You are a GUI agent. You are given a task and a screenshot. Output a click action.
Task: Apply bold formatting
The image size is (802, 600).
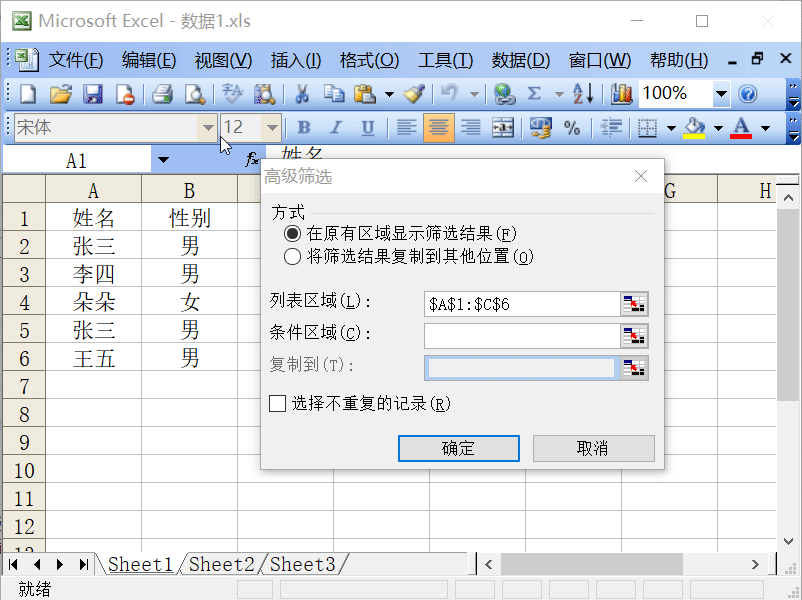click(303, 128)
